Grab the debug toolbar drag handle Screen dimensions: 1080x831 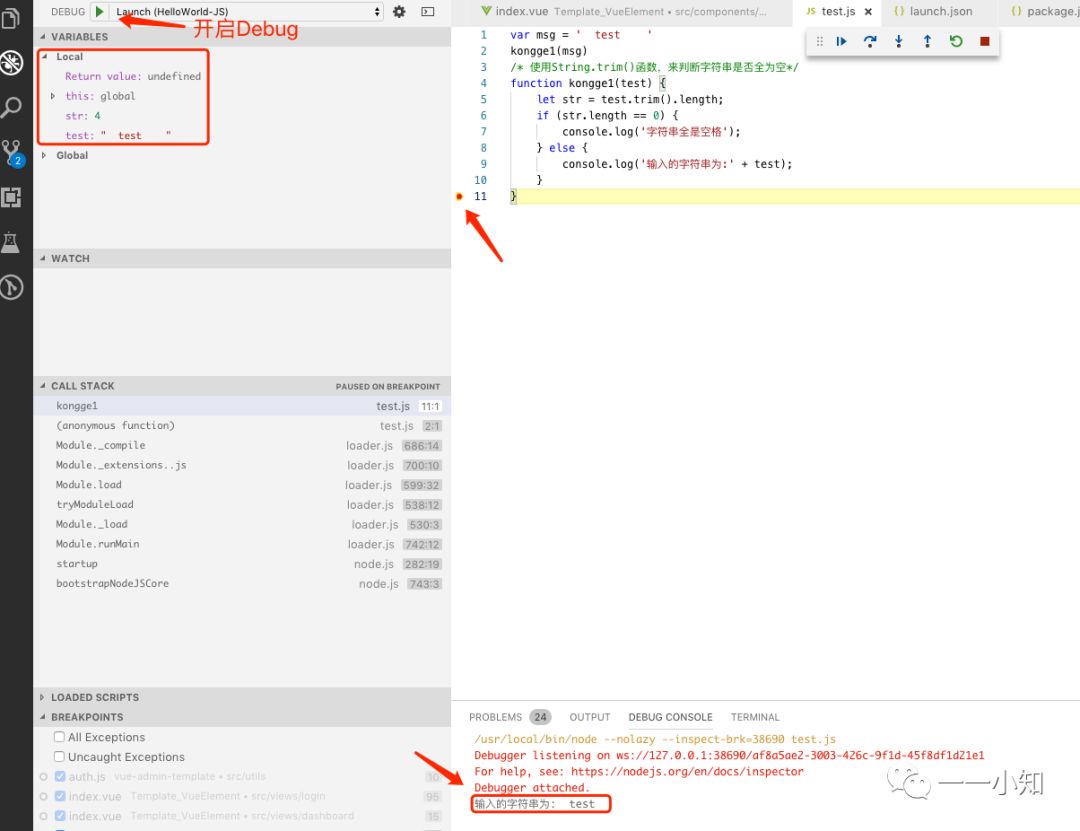click(819, 41)
